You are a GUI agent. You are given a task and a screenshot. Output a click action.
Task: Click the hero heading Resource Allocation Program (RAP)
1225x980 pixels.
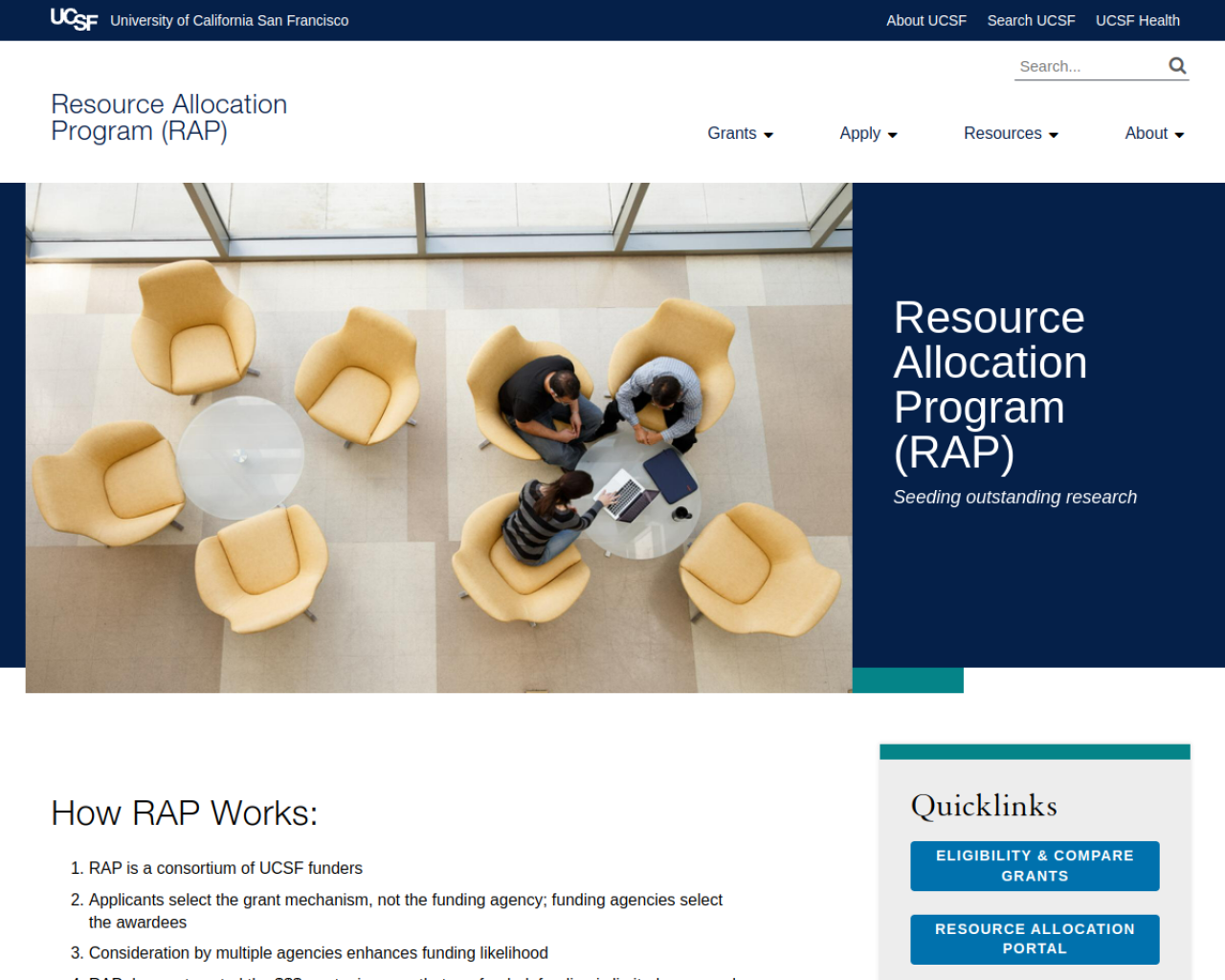tap(990, 385)
